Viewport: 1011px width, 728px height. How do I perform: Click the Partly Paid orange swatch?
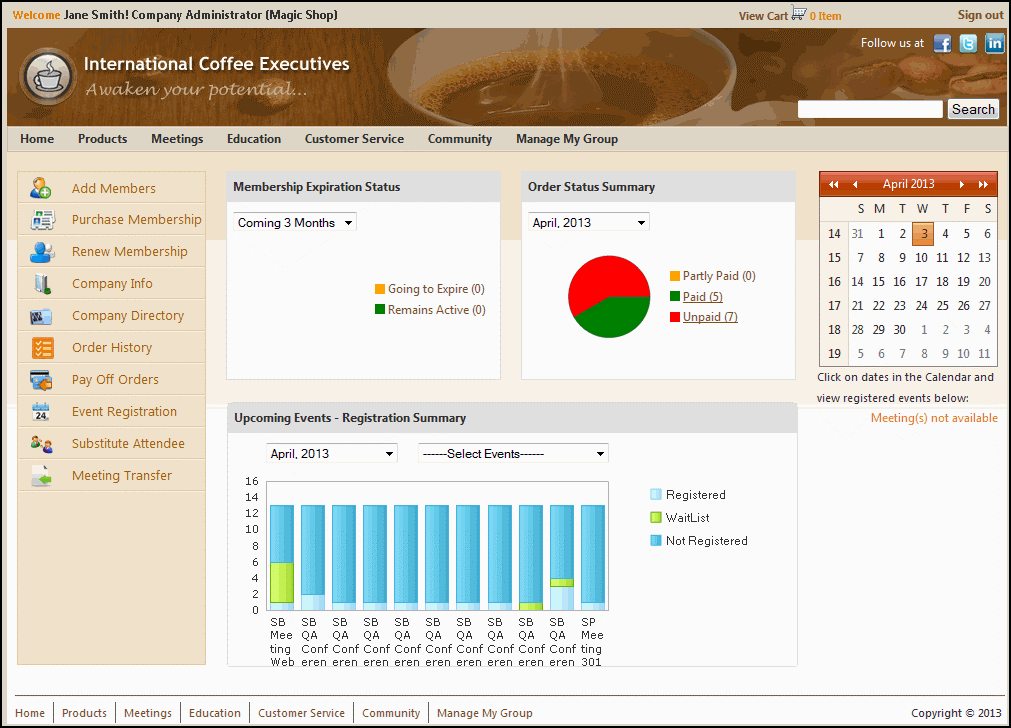[x=674, y=275]
